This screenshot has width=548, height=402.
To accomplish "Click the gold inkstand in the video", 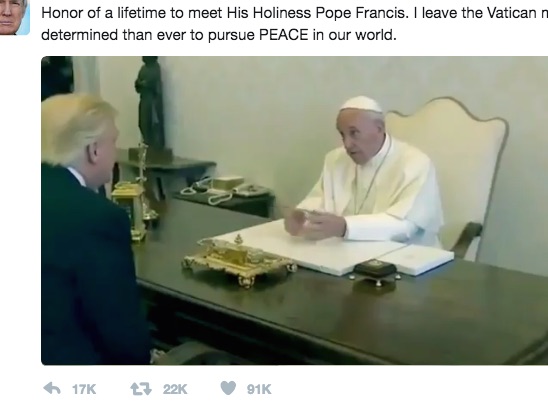I will click(239, 259).
